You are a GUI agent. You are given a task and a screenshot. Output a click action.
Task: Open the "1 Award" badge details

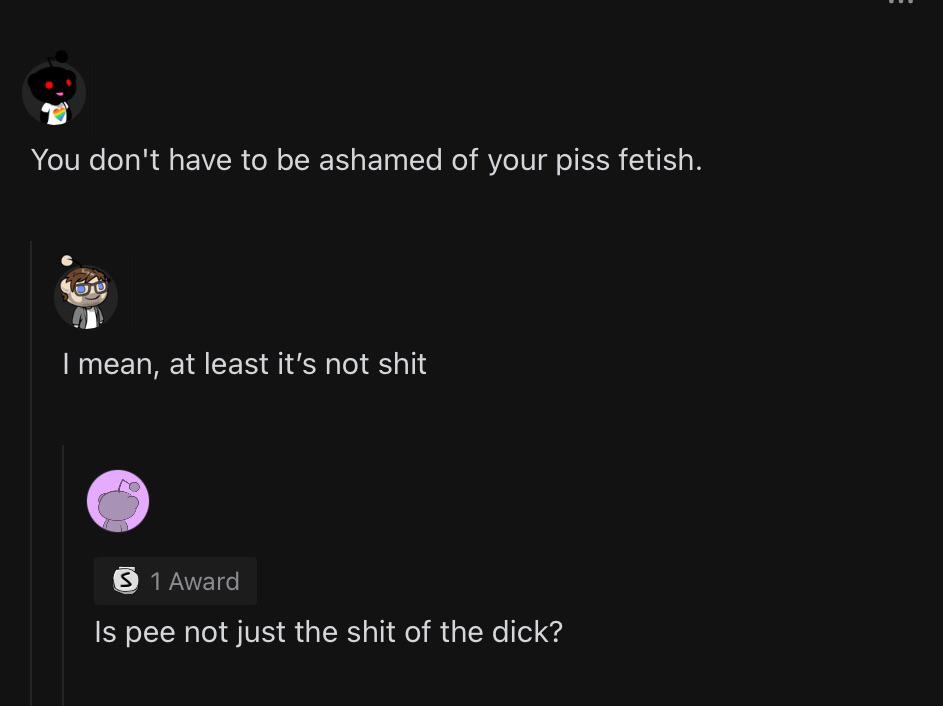pyautogui.click(x=175, y=581)
